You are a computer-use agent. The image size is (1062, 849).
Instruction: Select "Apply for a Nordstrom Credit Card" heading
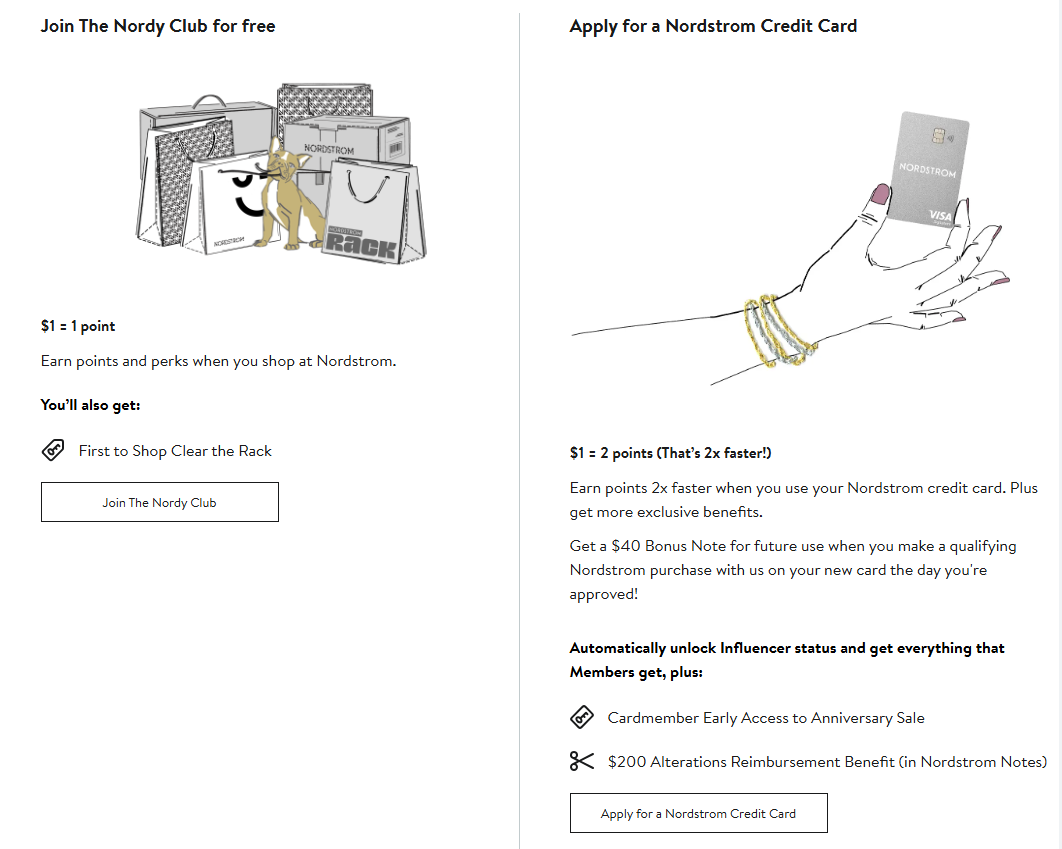tap(713, 26)
